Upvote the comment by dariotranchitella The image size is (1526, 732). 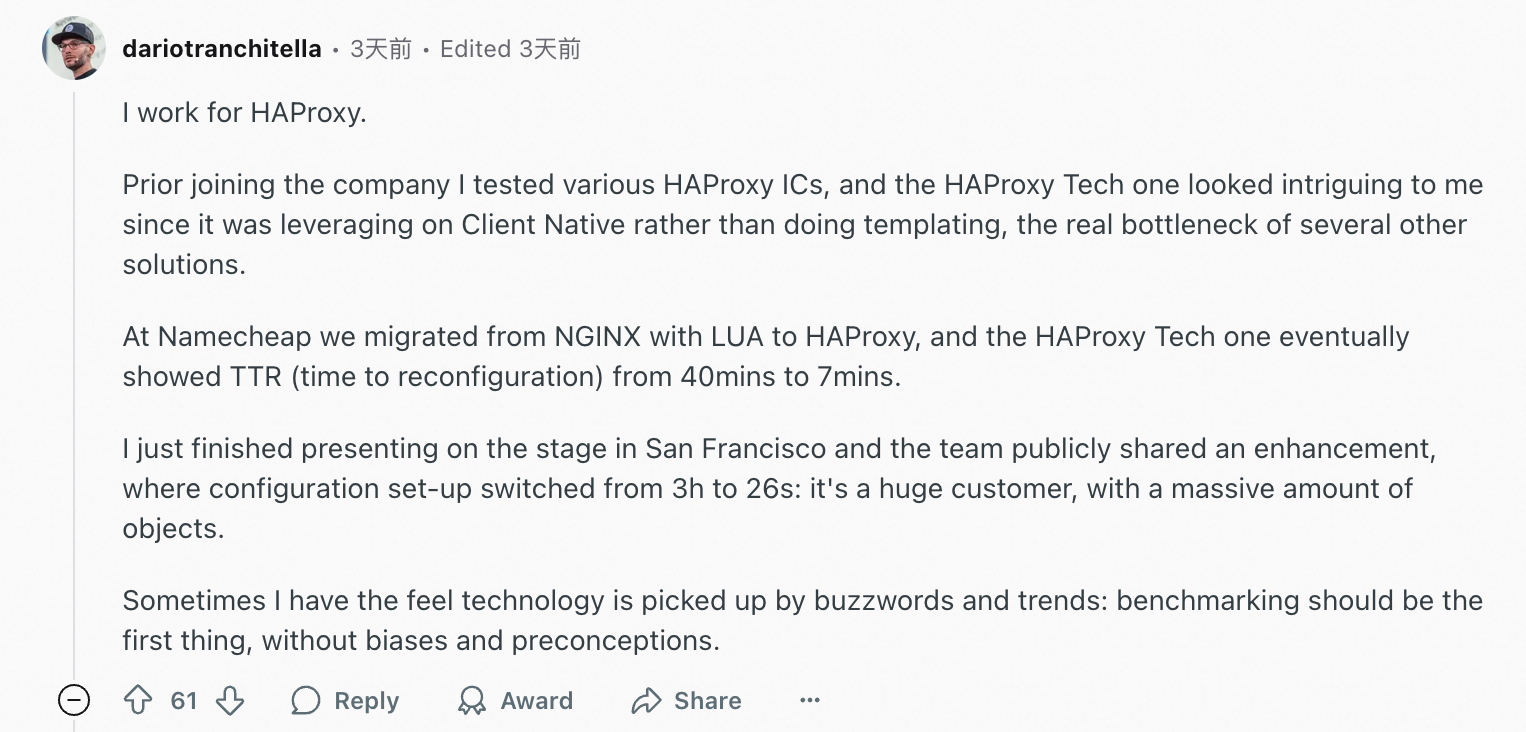pyautogui.click(x=138, y=700)
